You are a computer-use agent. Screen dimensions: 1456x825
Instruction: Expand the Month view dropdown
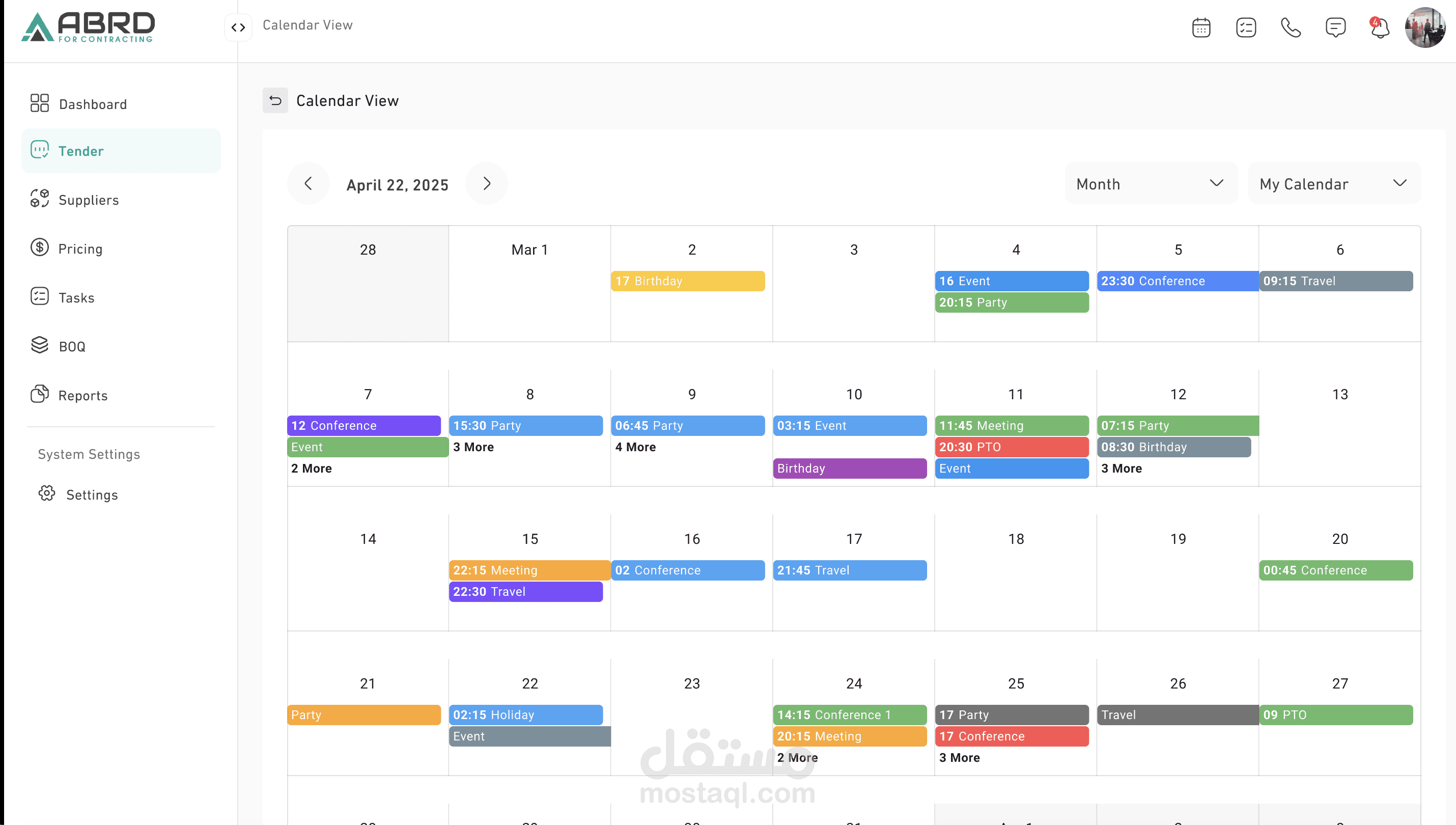pos(1150,183)
